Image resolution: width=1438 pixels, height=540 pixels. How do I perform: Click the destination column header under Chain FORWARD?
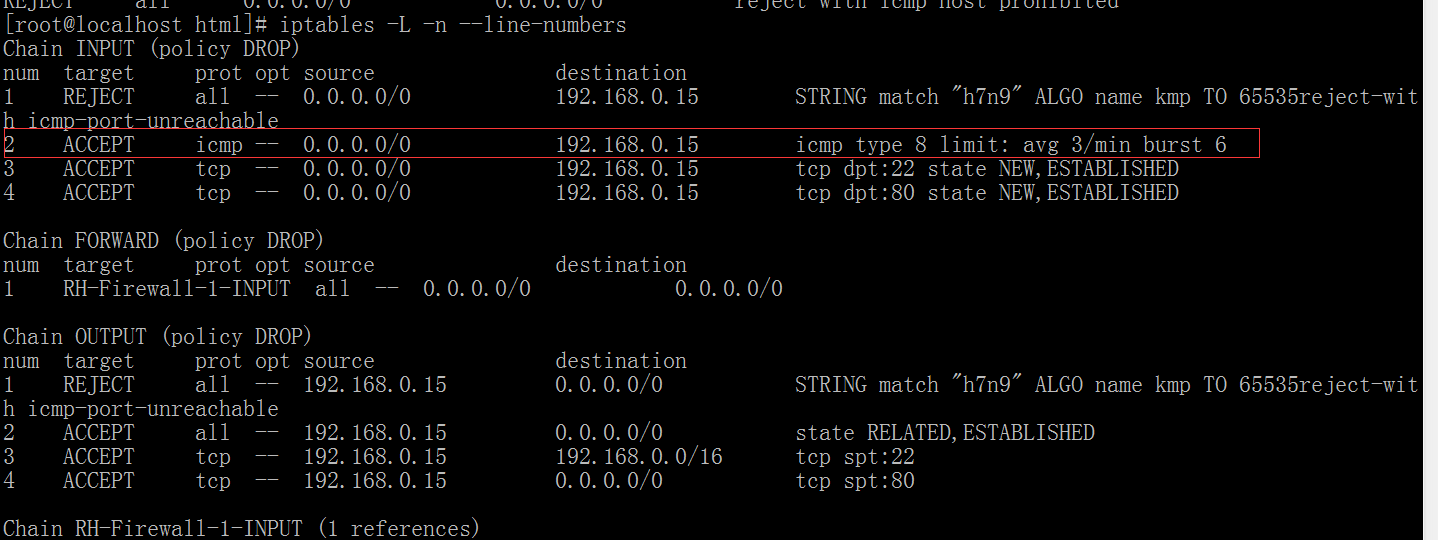620,265
